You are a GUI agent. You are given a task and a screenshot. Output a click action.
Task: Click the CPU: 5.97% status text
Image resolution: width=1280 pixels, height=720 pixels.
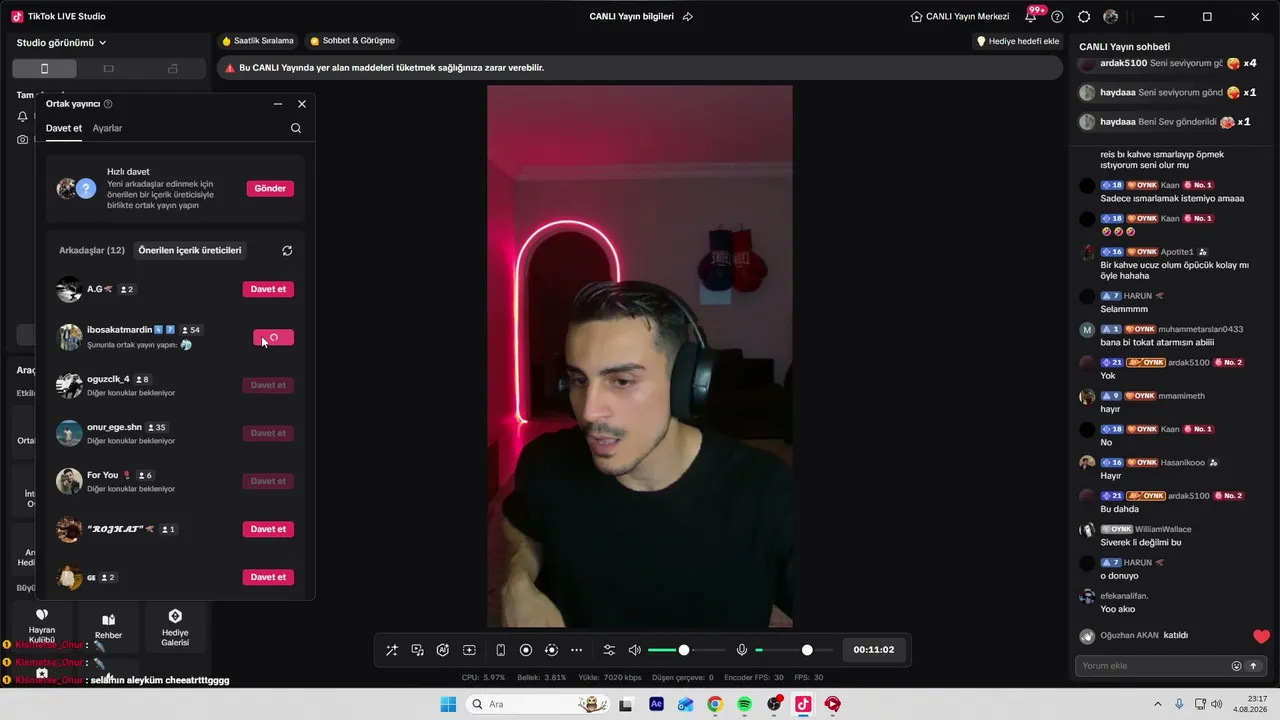tap(483, 677)
